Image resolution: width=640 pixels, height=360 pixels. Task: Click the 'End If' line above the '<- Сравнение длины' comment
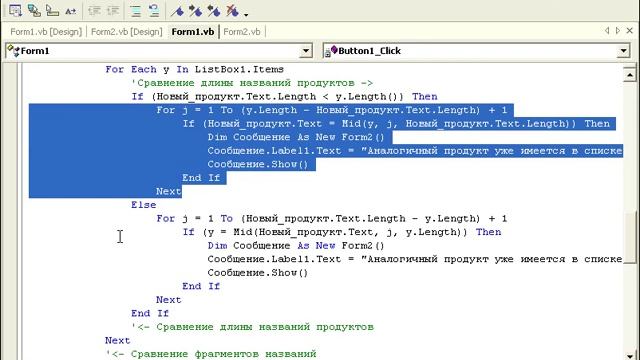pos(150,313)
